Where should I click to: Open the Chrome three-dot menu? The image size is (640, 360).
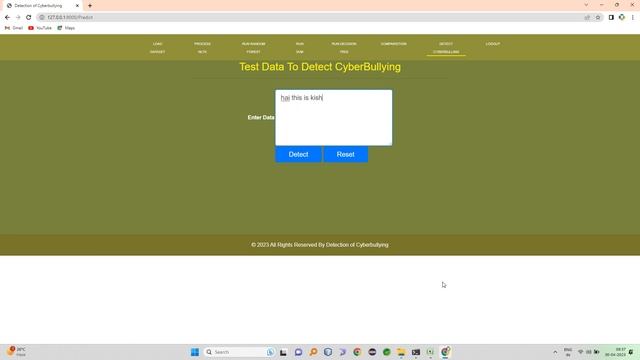click(x=633, y=17)
